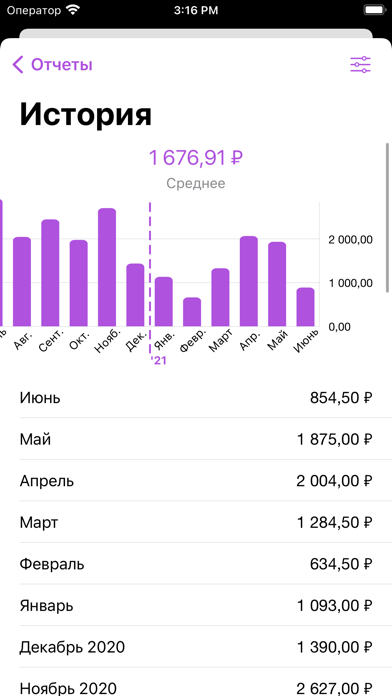392x696 pixels.
Task: Tap the back chevron arrow
Action: click(x=18, y=65)
